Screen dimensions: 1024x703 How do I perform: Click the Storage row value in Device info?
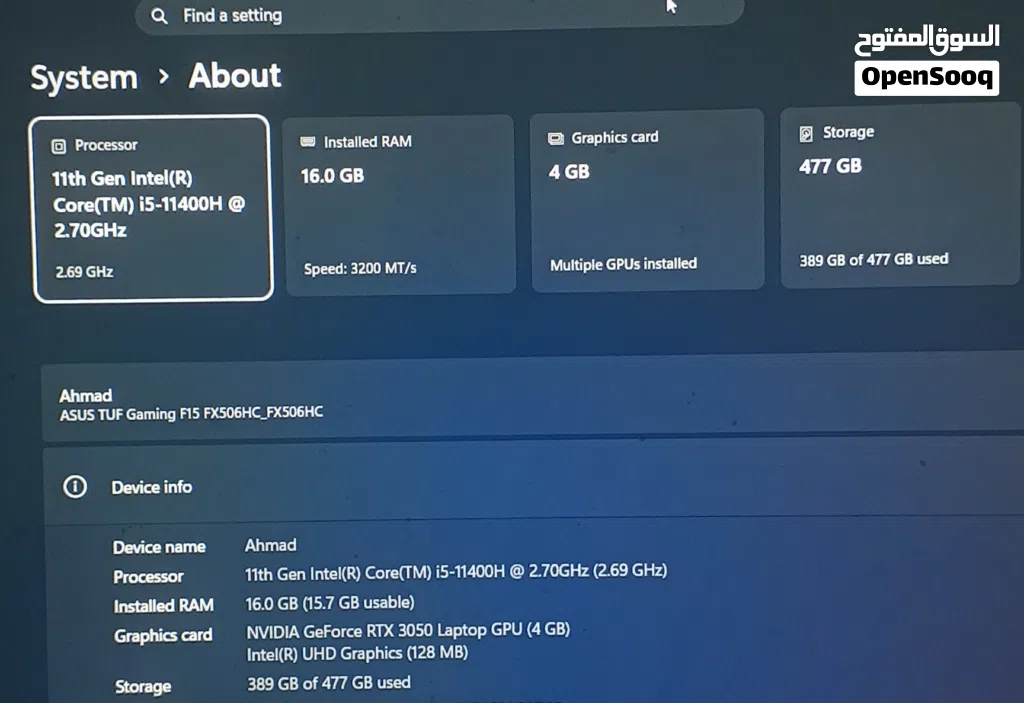[328, 683]
